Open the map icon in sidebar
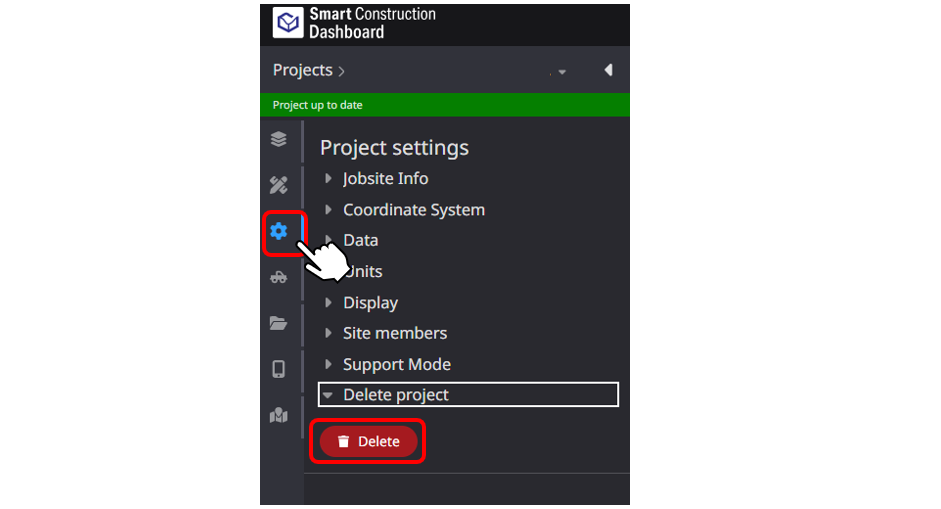This screenshot has height=509, width=941. (278, 415)
